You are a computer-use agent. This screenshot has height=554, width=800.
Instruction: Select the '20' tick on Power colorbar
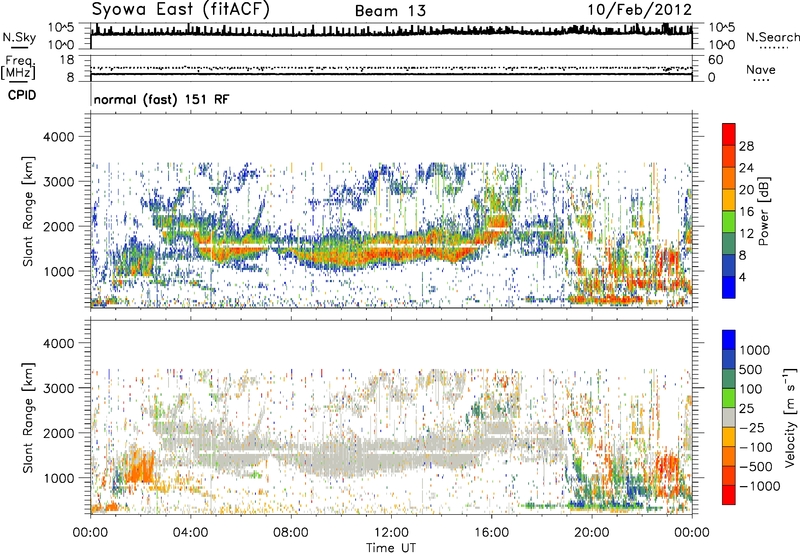click(x=746, y=190)
